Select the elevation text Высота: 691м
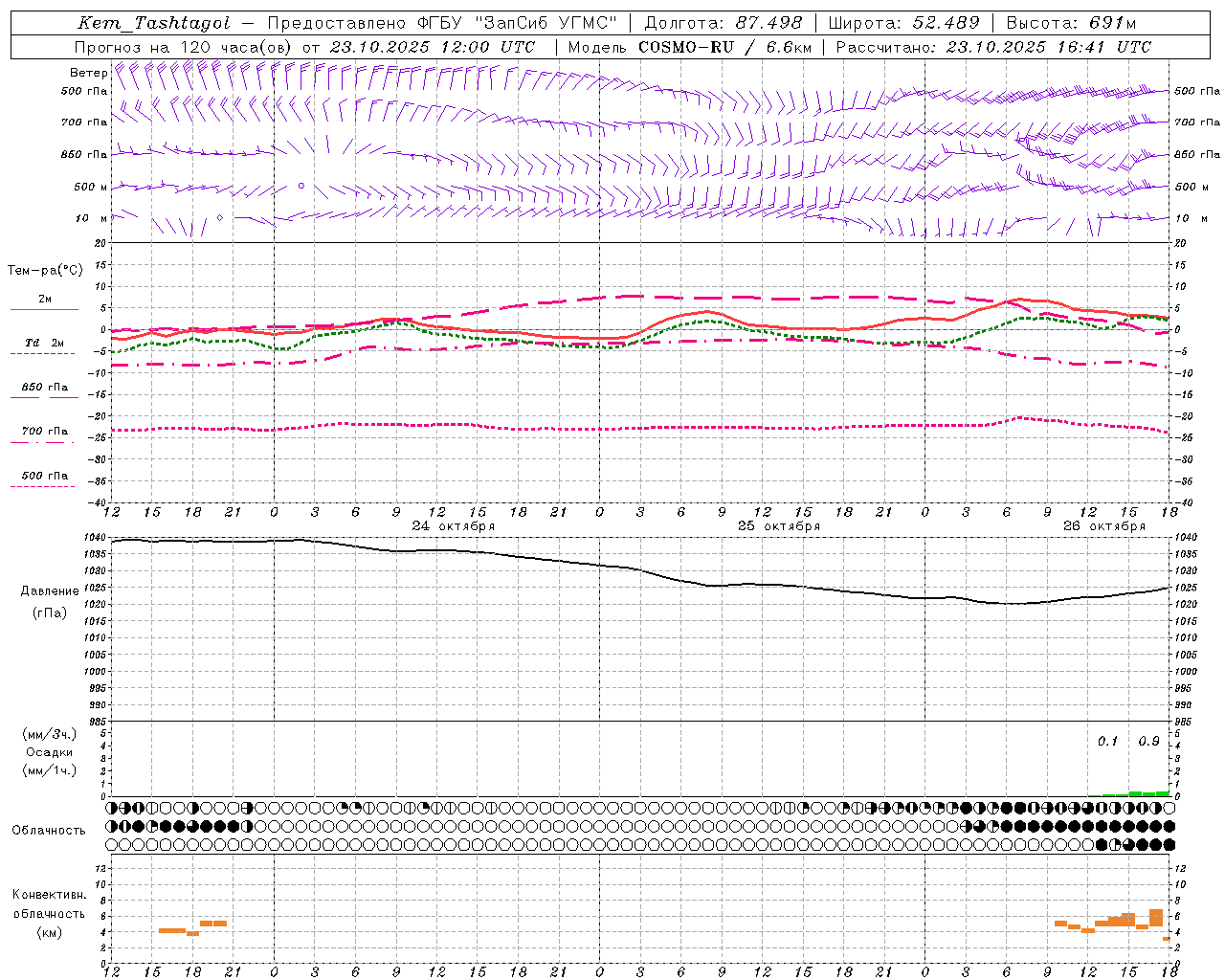The image size is (1225, 980). tap(1071, 23)
